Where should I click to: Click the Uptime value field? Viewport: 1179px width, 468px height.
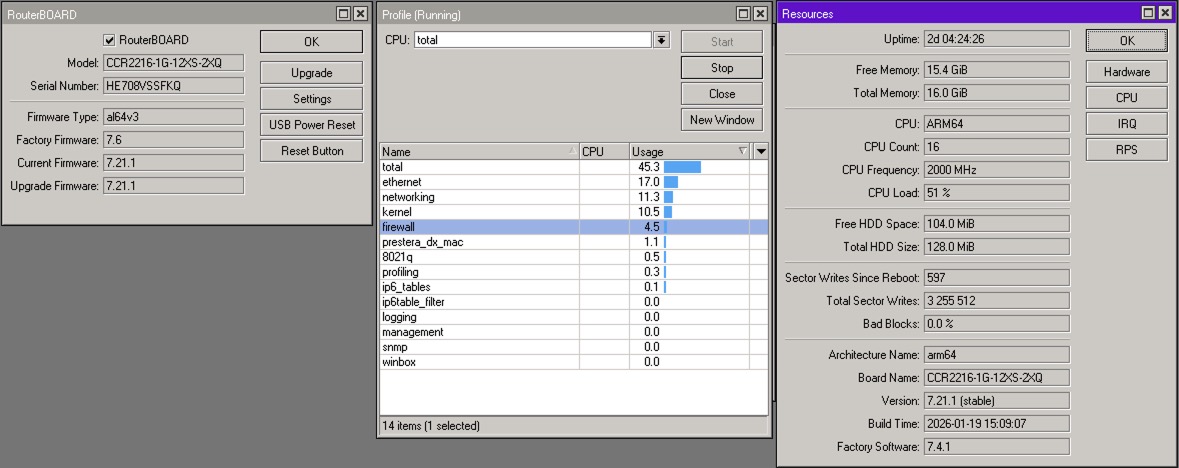(996, 39)
